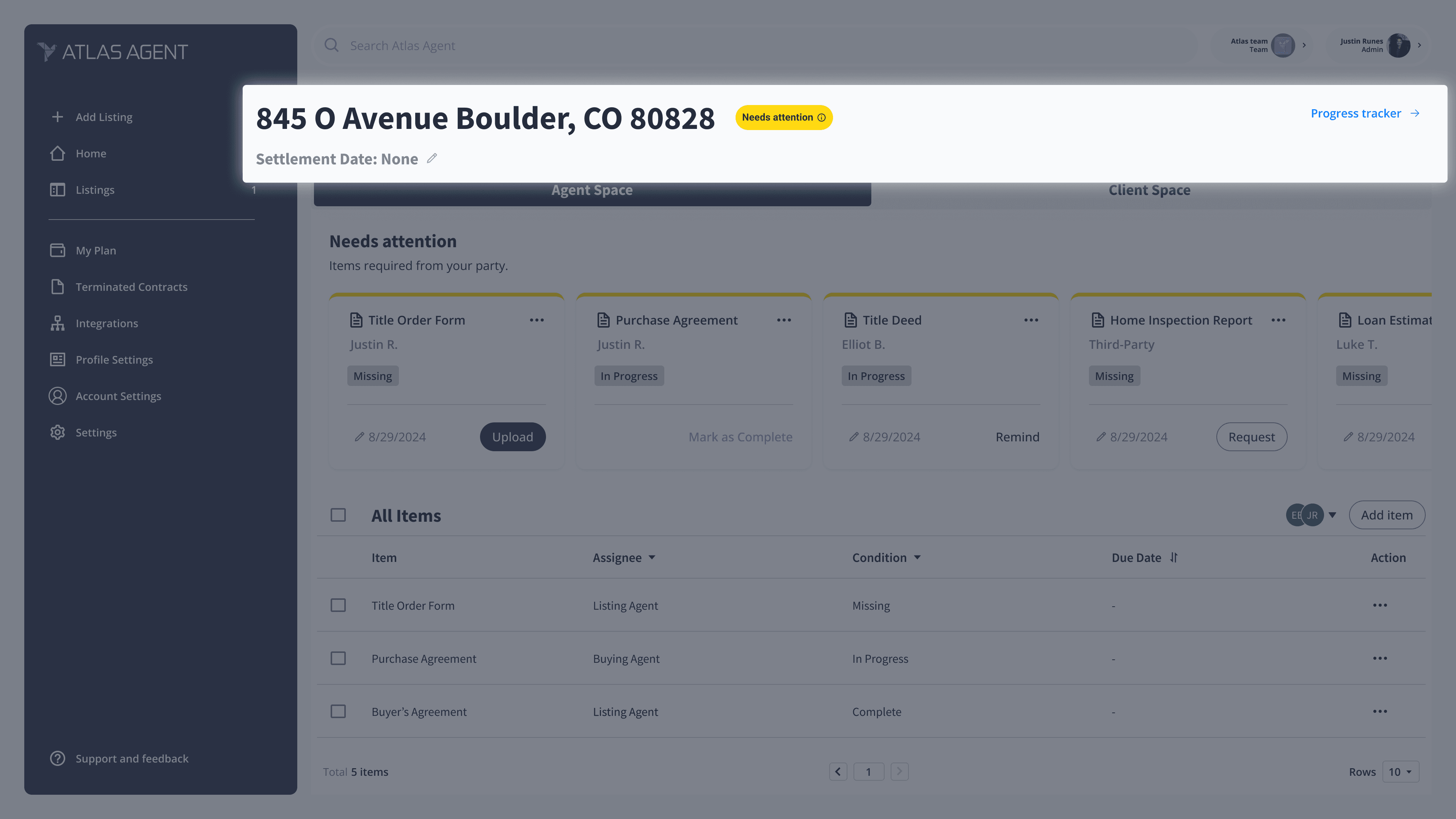The height and width of the screenshot is (819, 1456).
Task: Tick the Purchase Agreement row checkbox
Action: 338,659
